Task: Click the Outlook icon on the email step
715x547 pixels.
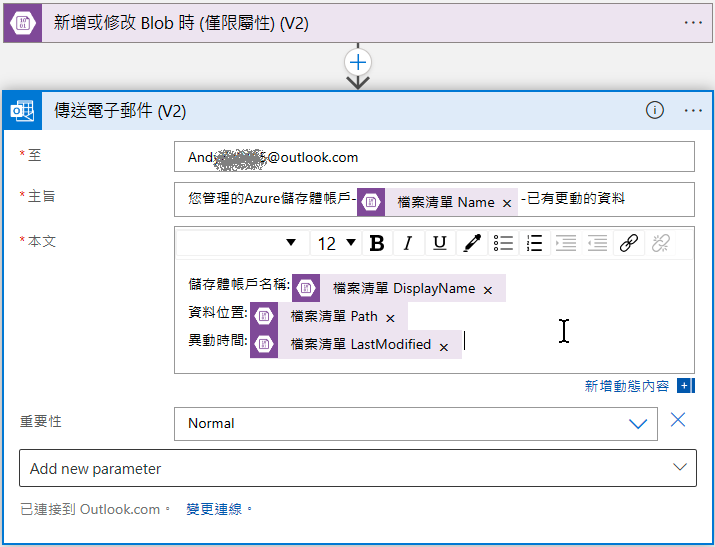Action: click(x=22, y=111)
